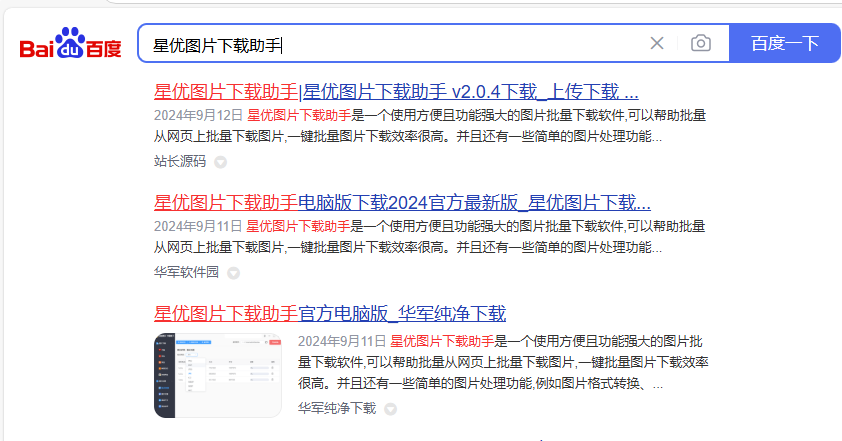This screenshot has width=842, height=441.
Task: Click the 2024年9月12日 result description
Action: (x=430, y=126)
